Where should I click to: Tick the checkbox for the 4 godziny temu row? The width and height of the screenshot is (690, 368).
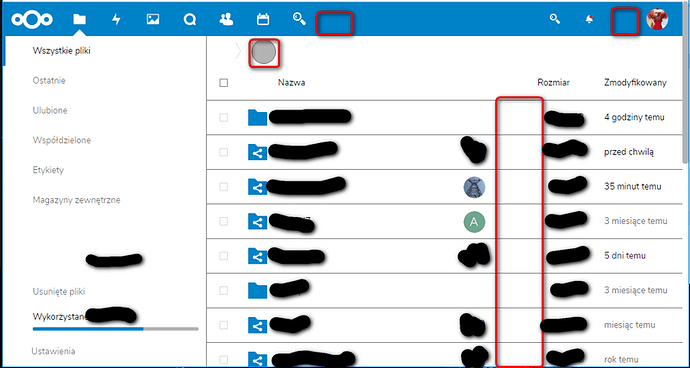click(224, 118)
